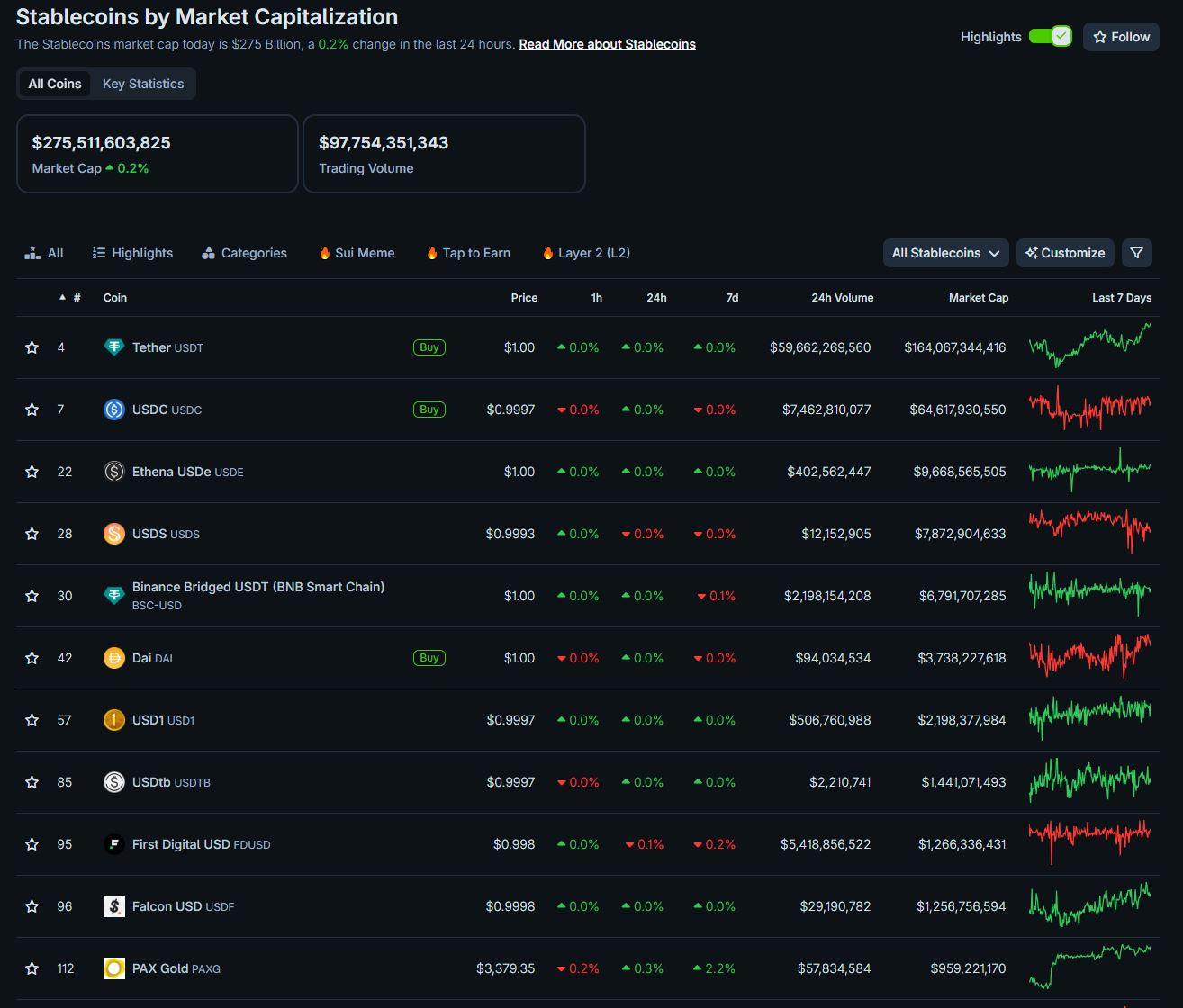Click the USDS orange coin logo
The image size is (1183, 1008).
(113, 534)
